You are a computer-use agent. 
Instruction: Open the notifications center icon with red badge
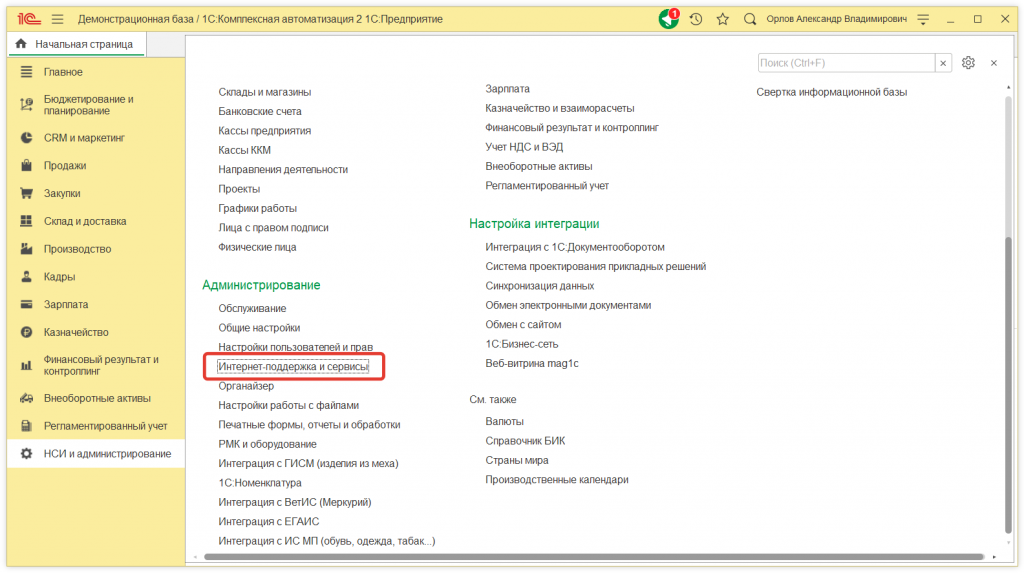[x=669, y=18]
